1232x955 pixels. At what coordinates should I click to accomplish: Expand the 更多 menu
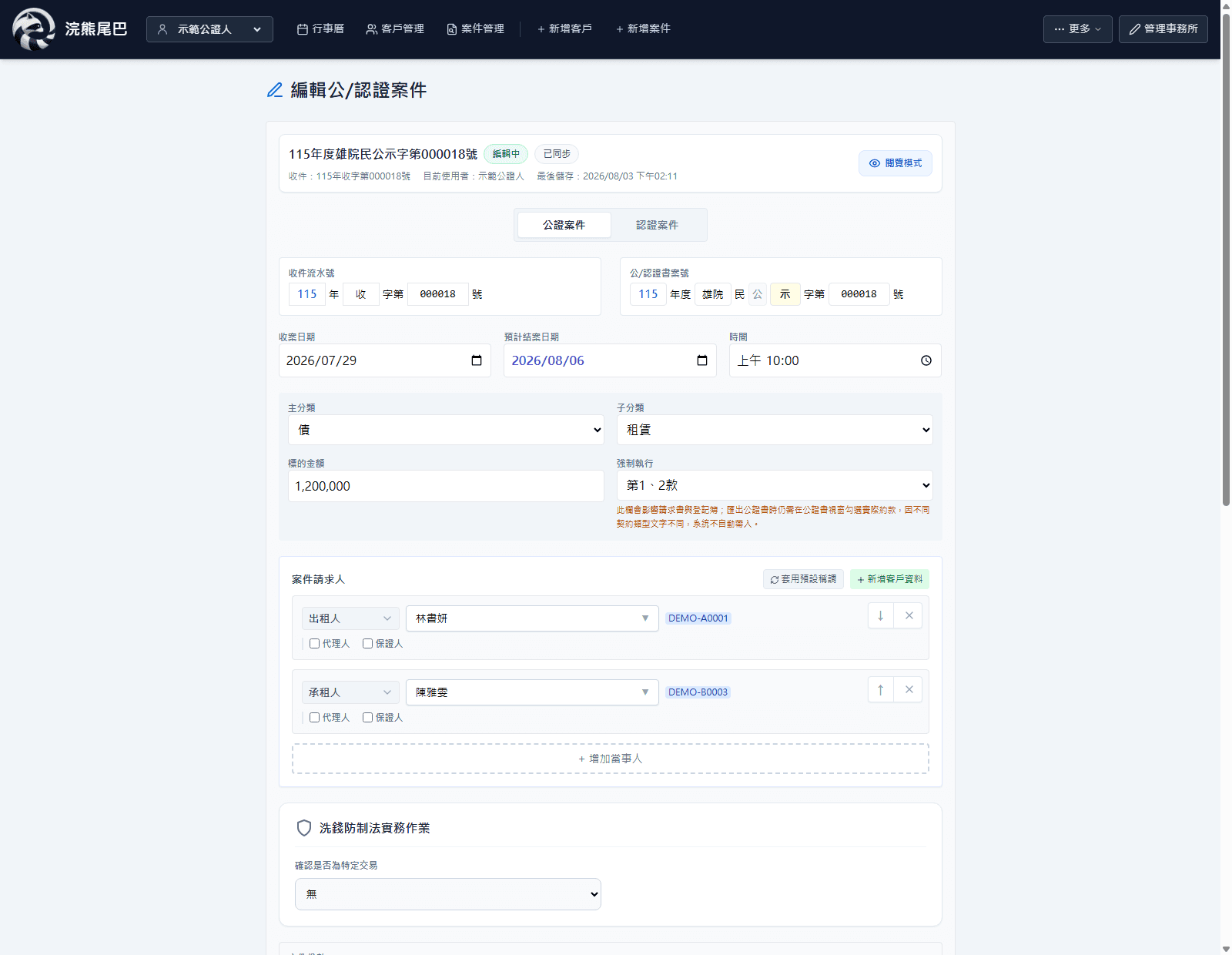point(1078,29)
